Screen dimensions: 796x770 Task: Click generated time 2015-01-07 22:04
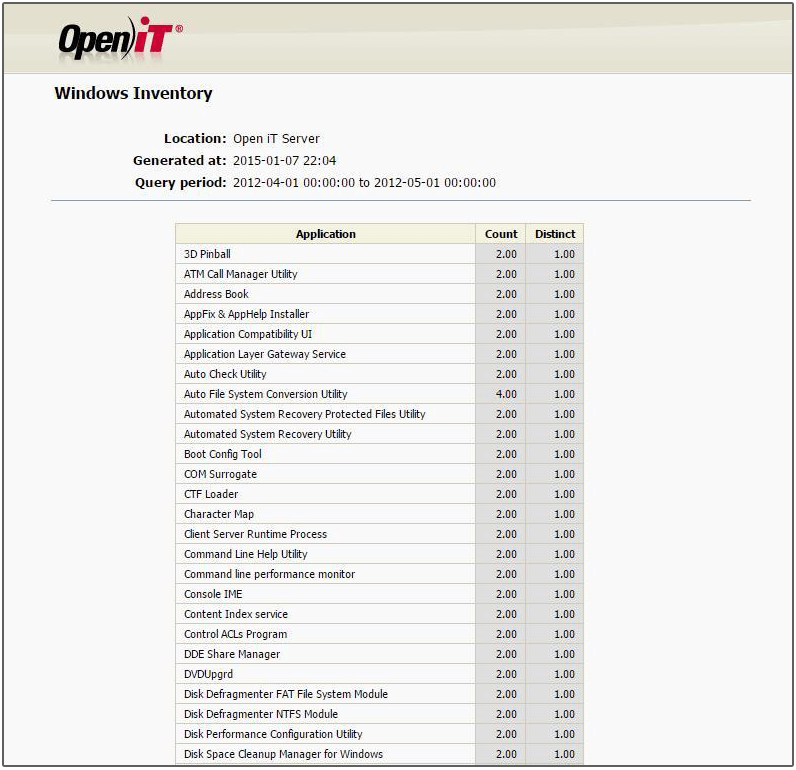pos(284,160)
